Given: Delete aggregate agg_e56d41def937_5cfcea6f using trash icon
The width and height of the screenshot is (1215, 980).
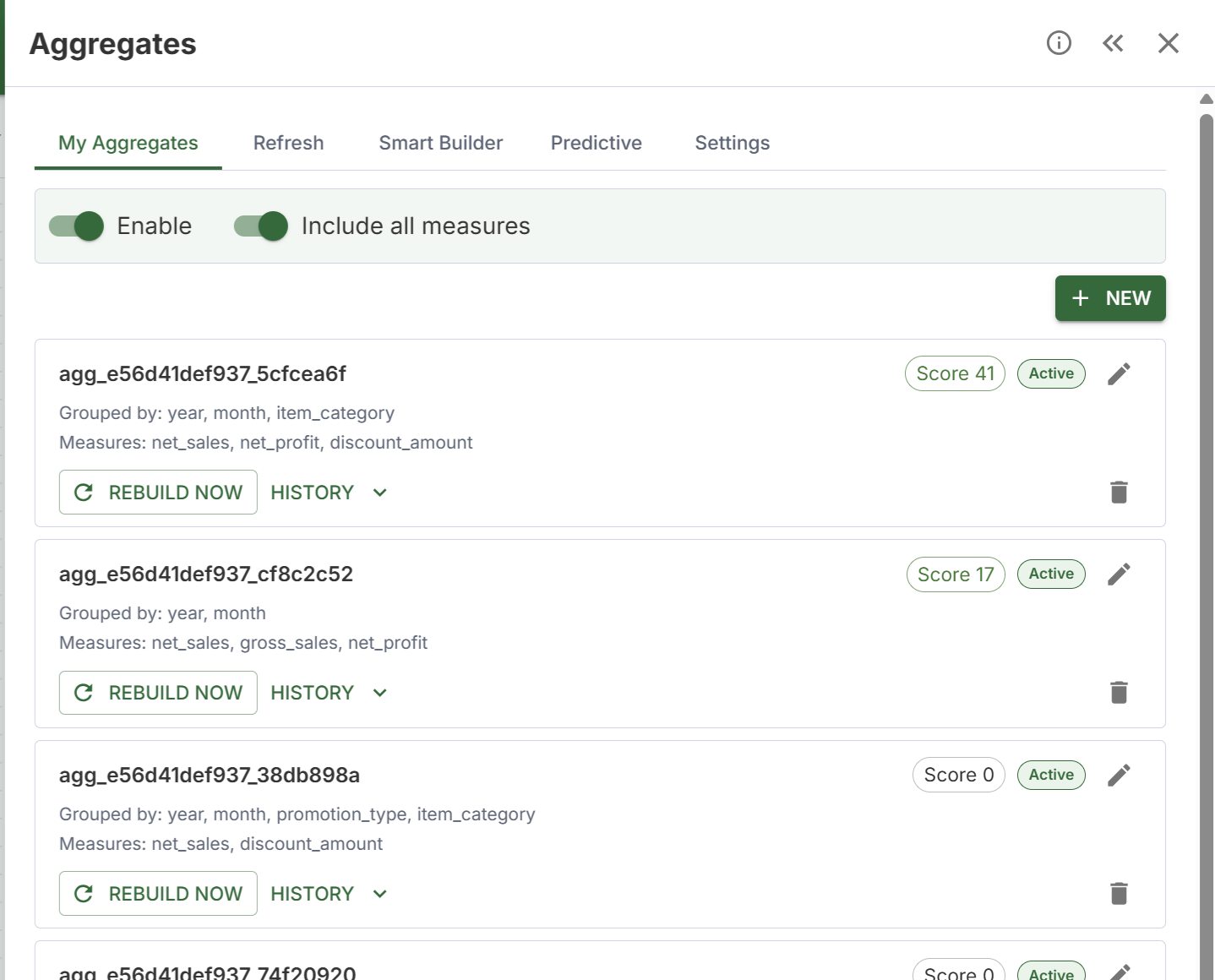Looking at the screenshot, I should (x=1119, y=492).
